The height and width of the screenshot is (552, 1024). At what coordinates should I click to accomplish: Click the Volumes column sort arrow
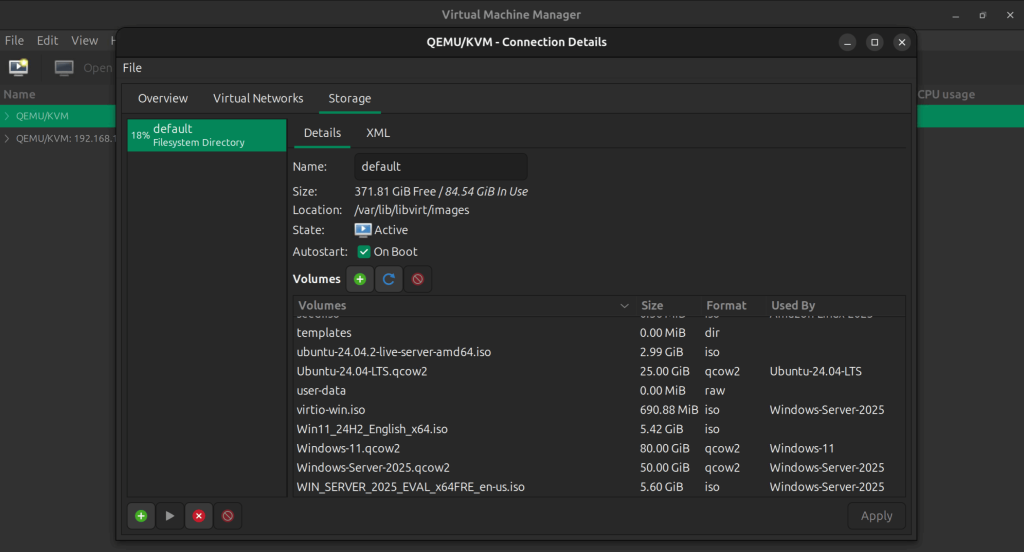click(624, 306)
